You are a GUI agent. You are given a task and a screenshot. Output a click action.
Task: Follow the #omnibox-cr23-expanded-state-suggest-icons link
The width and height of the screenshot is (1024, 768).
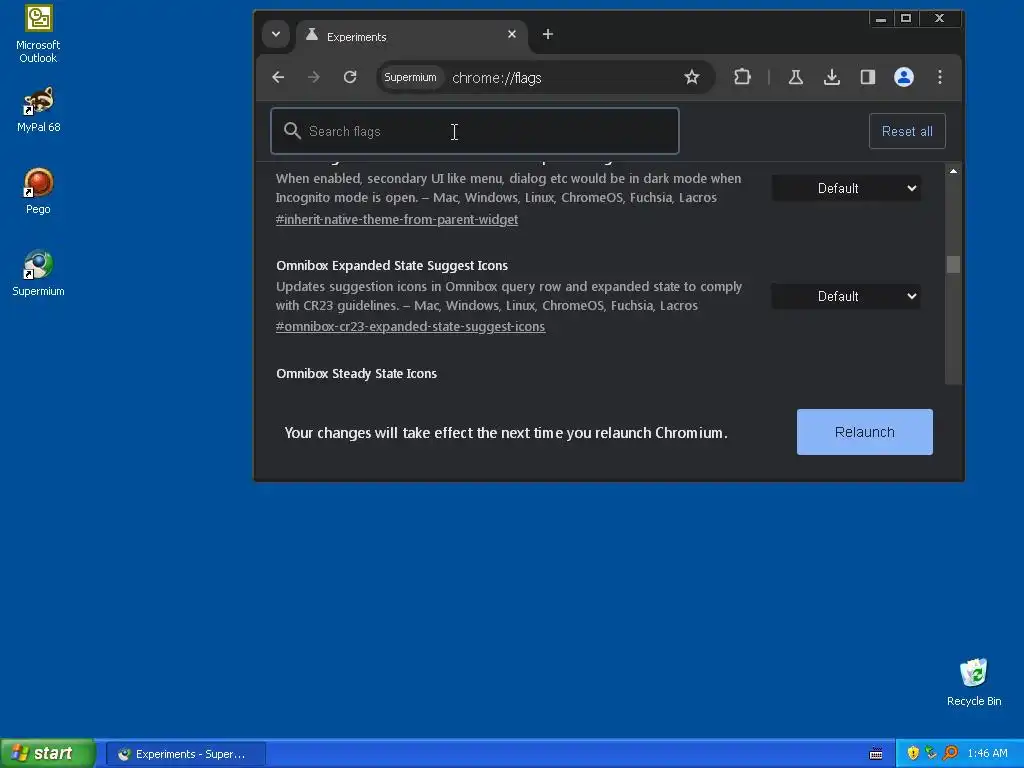(x=410, y=327)
